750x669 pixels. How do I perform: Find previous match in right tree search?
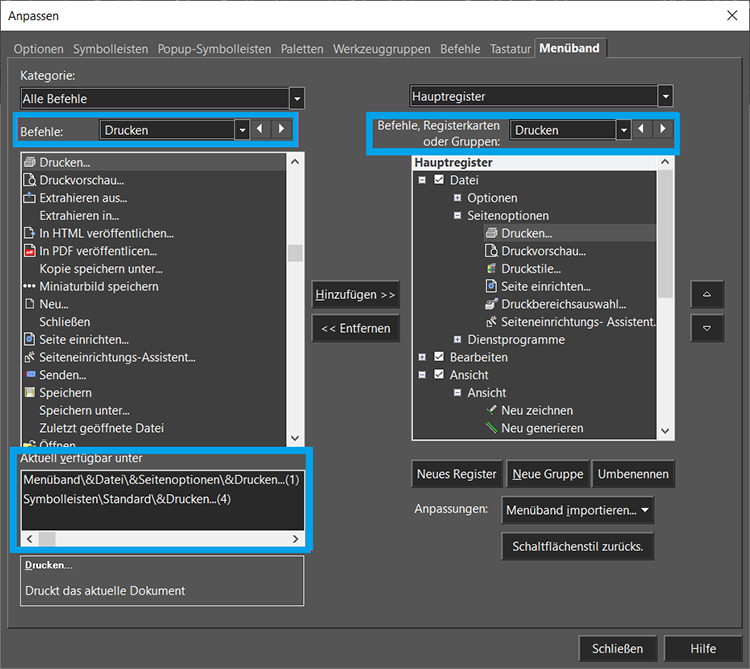(x=641, y=129)
